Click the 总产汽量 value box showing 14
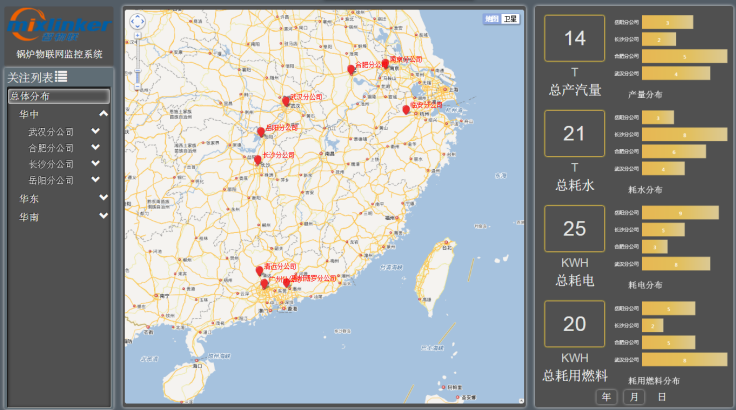 point(575,39)
